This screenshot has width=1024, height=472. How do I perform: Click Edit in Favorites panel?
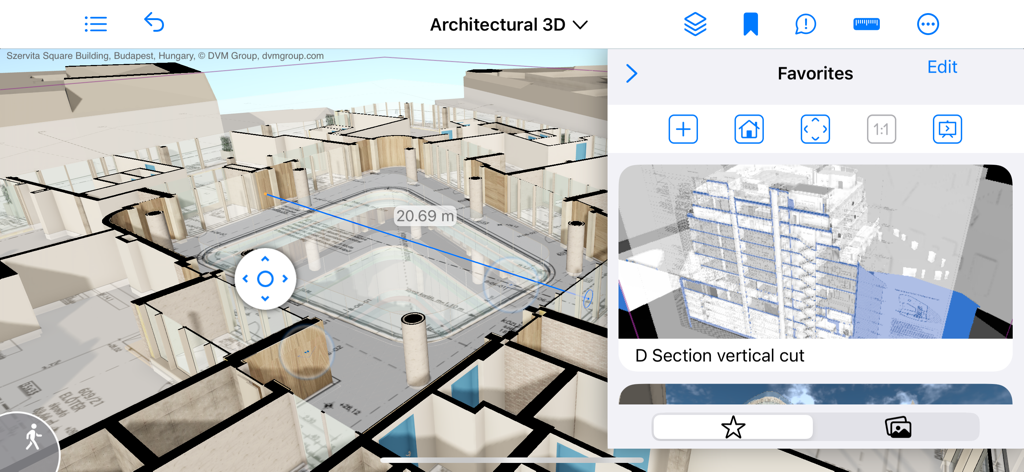click(x=942, y=67)
